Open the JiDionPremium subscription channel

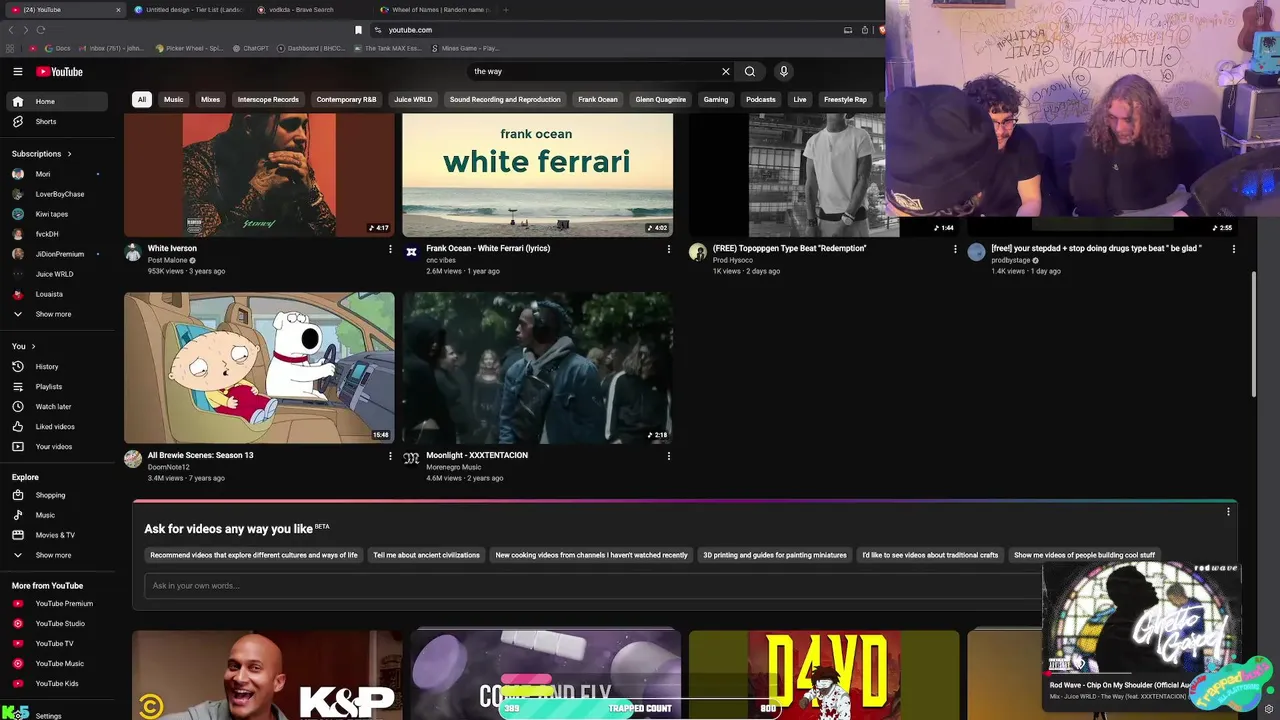point(58,254)
